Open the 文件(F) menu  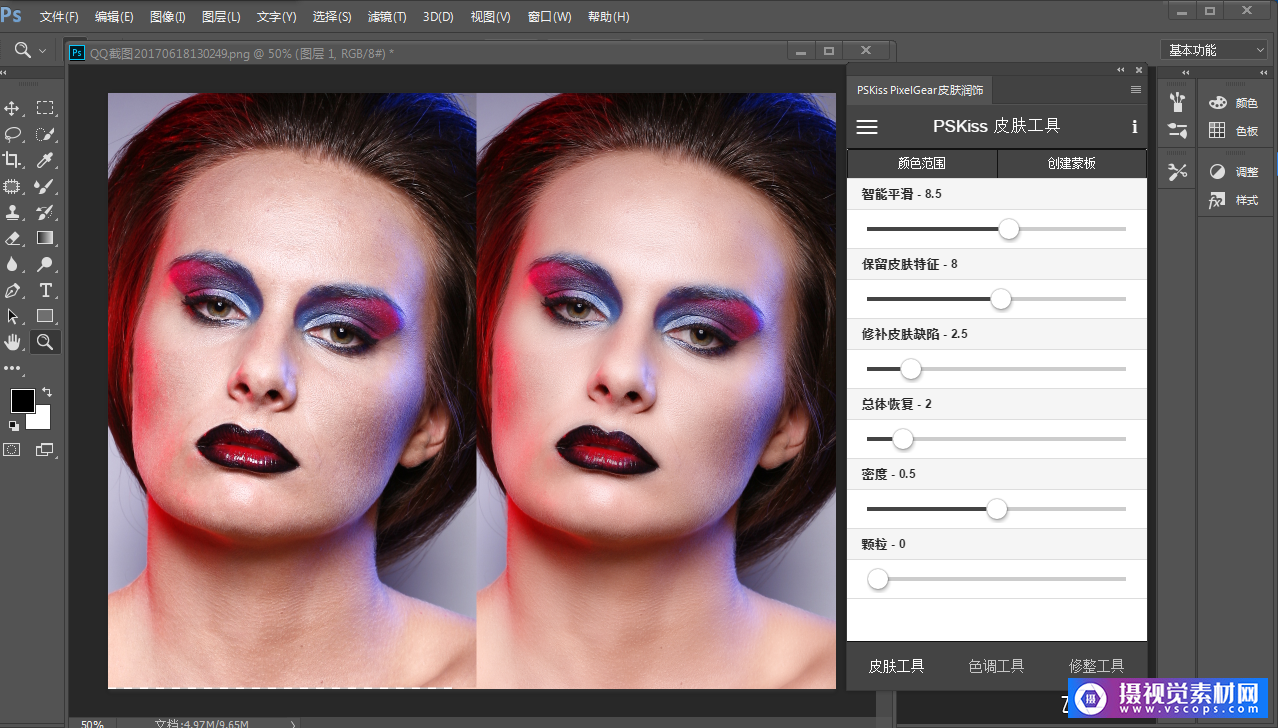59,17
